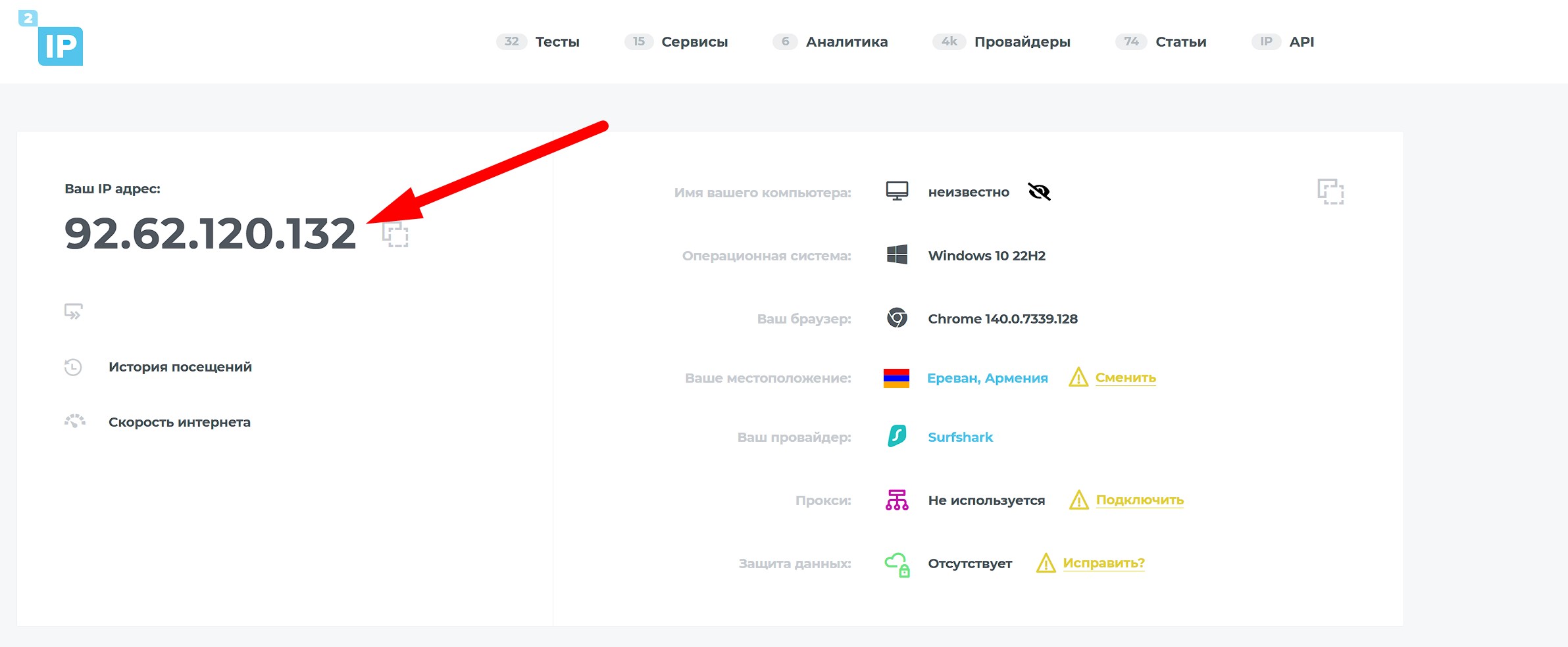Select the Chrome browser icon

(x=896, y=319)
